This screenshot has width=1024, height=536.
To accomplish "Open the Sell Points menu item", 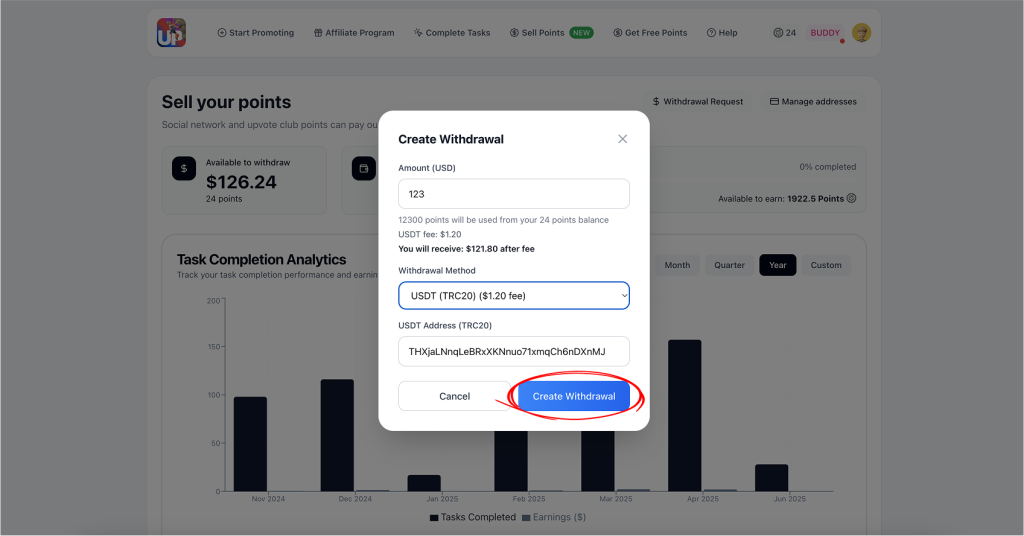I will 551,33.
